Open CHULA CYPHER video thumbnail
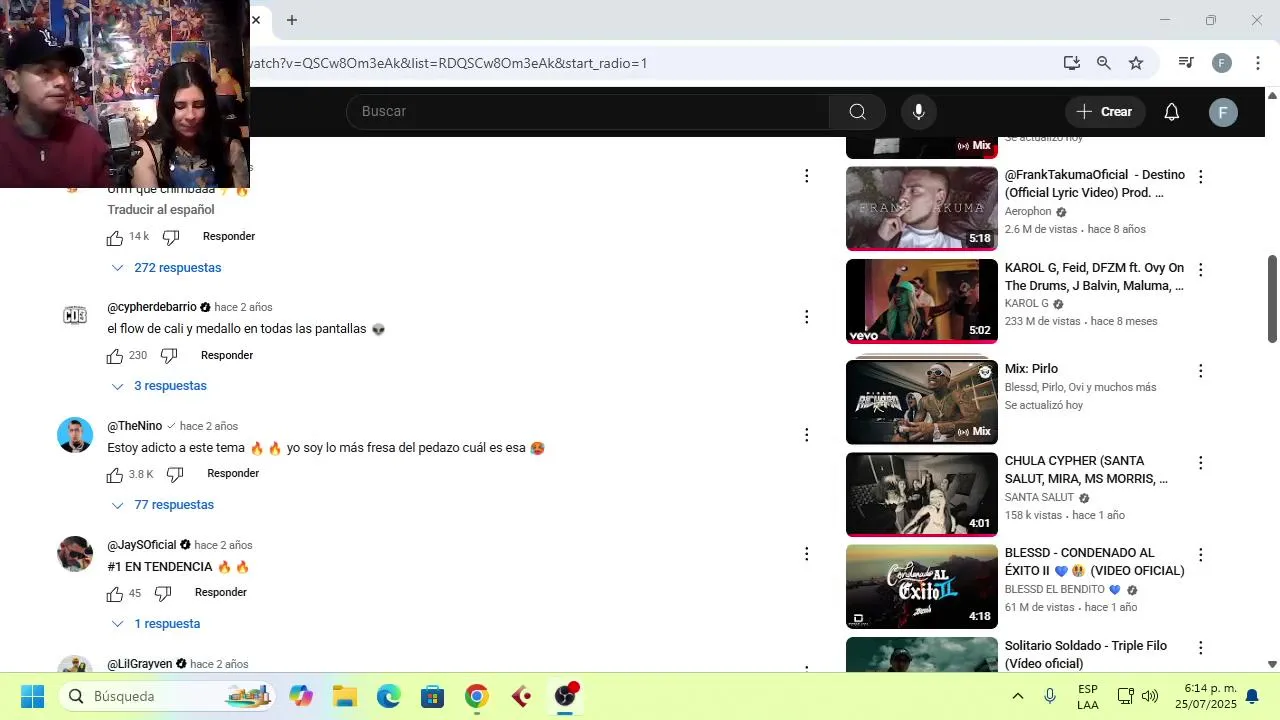This screenshot has width=1280, height=720. coord(922,494)
